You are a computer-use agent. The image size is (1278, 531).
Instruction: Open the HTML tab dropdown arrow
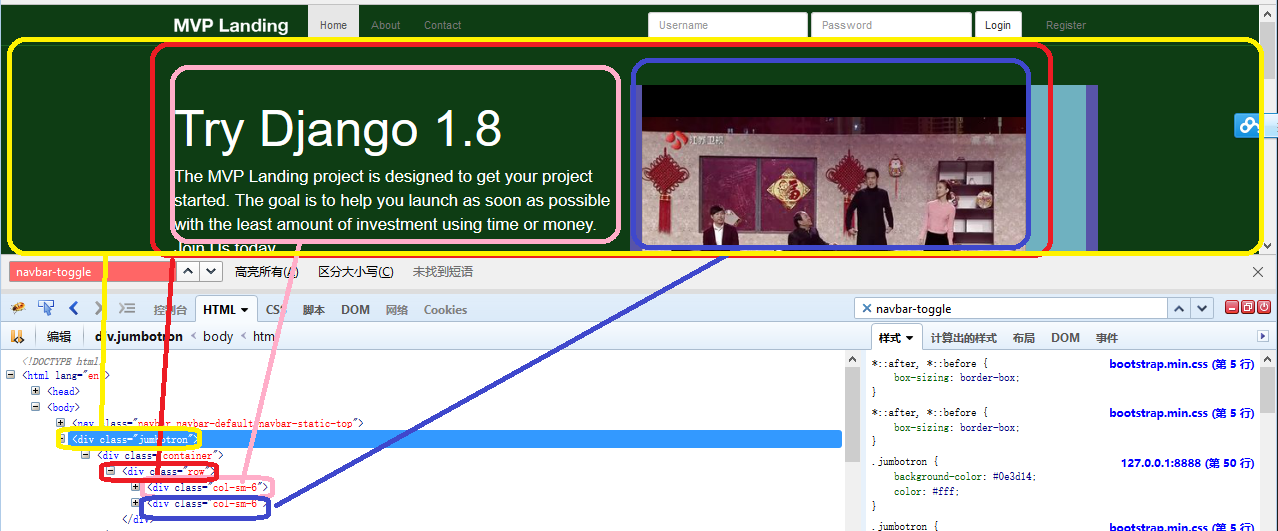tap(245, 310)
